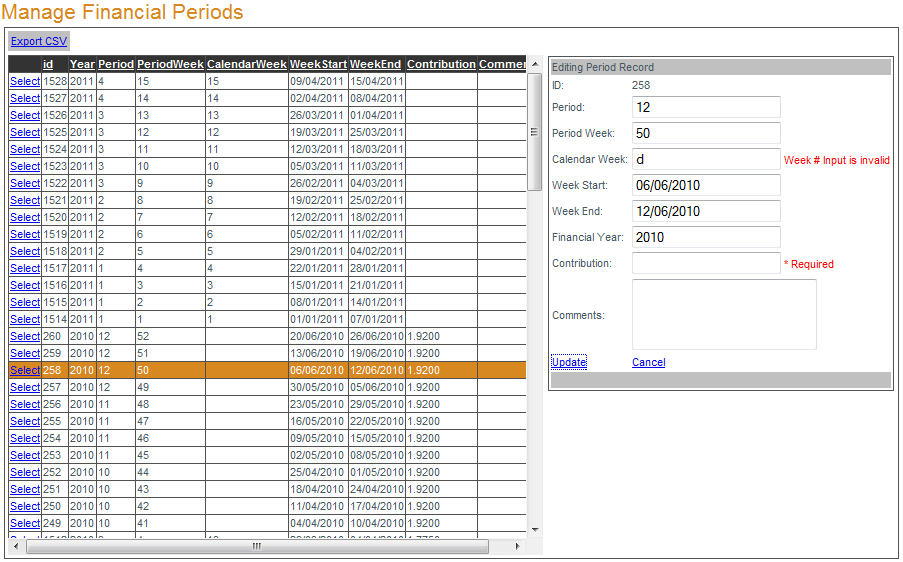Viewport: 903px width, 562px height.
Task: Click into the Calendar Week input field
Action: coord(706,159)
